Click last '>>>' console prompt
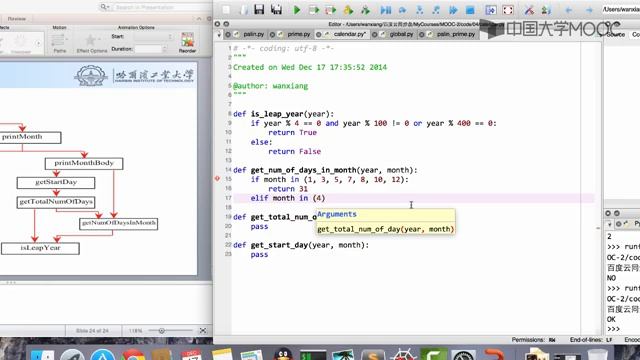 (x=613, y=329)
